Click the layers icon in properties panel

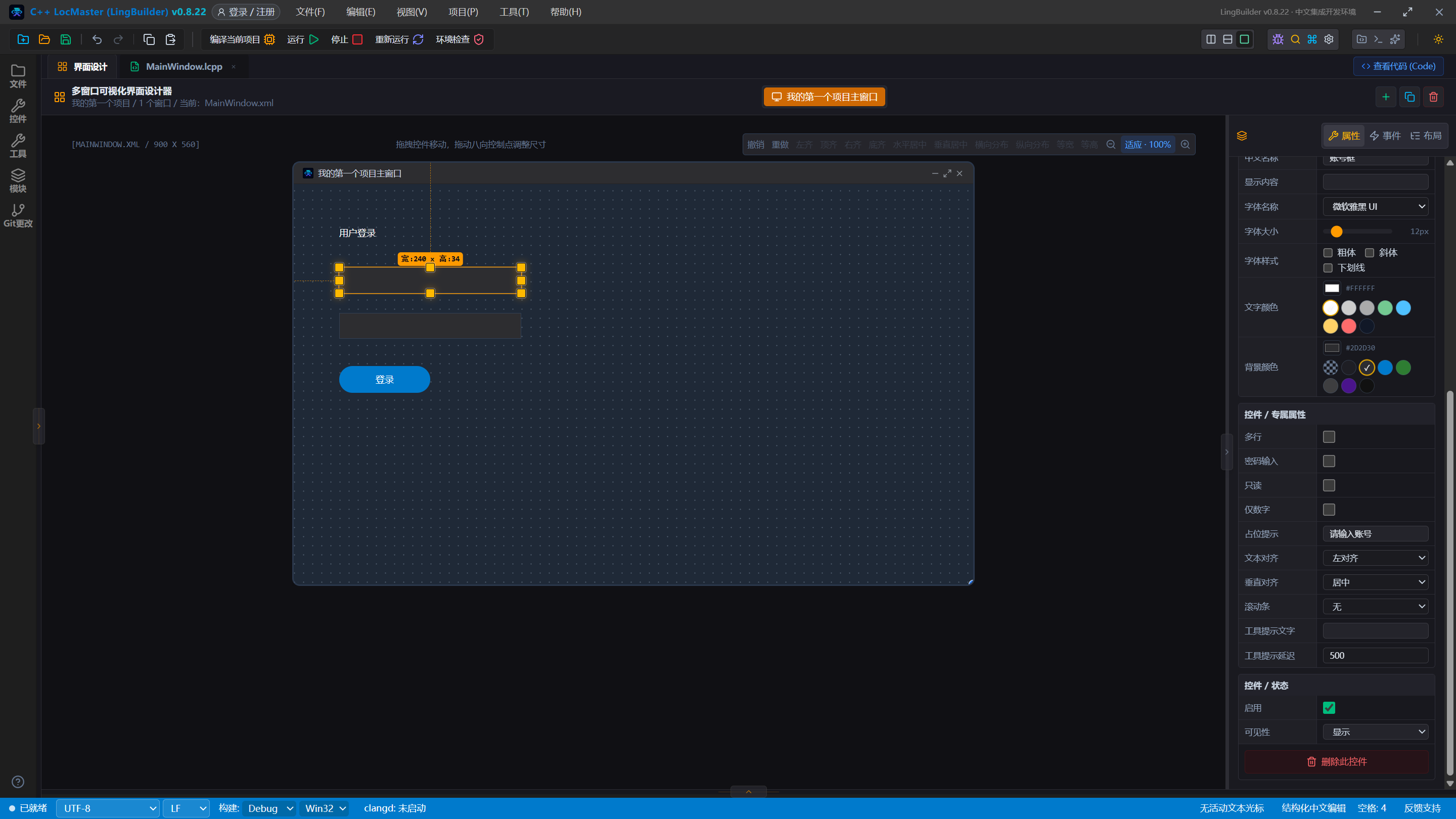coord(1242,135)
